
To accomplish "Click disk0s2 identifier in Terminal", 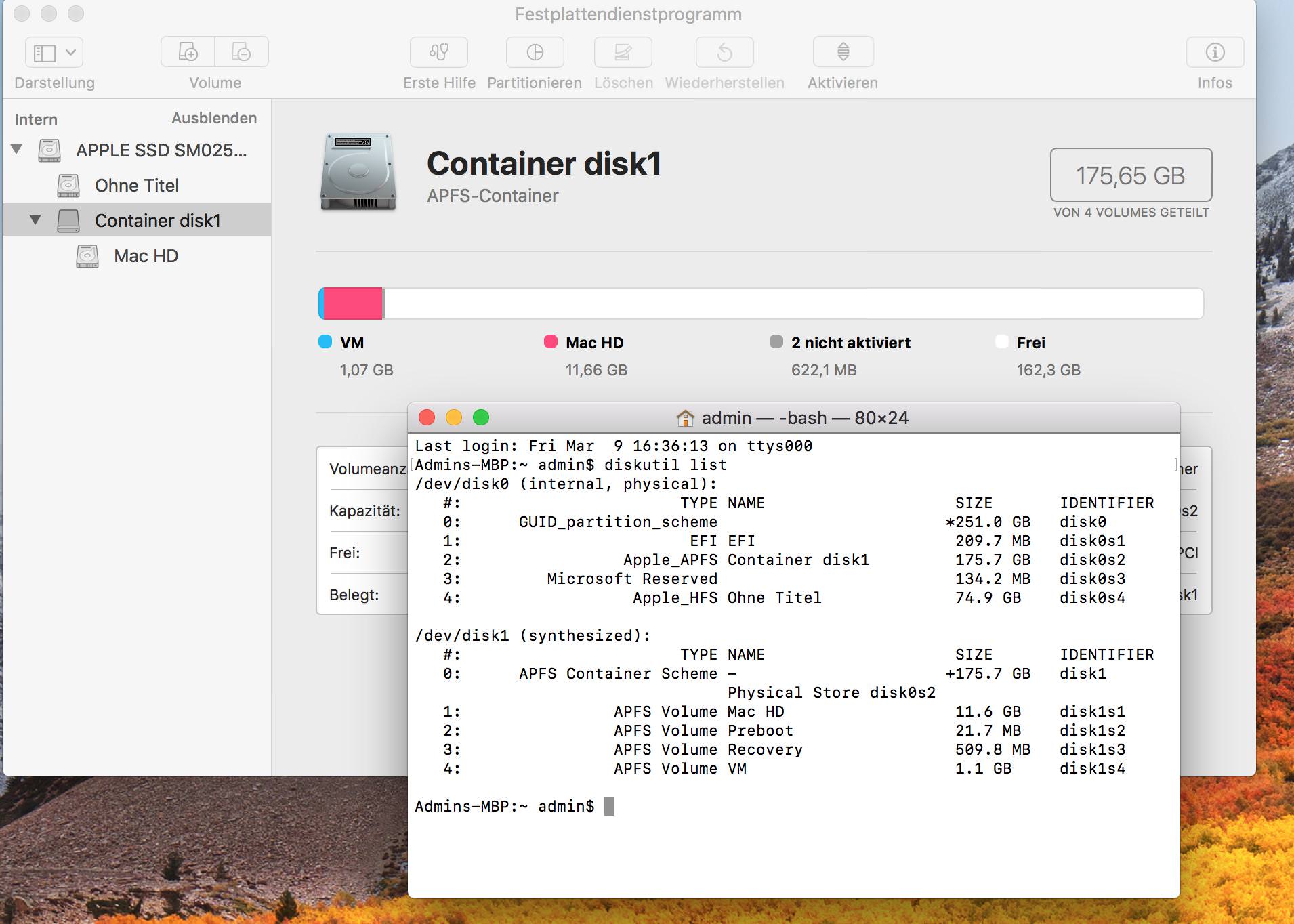I will pyautogui.click(x=1092, y=560).
